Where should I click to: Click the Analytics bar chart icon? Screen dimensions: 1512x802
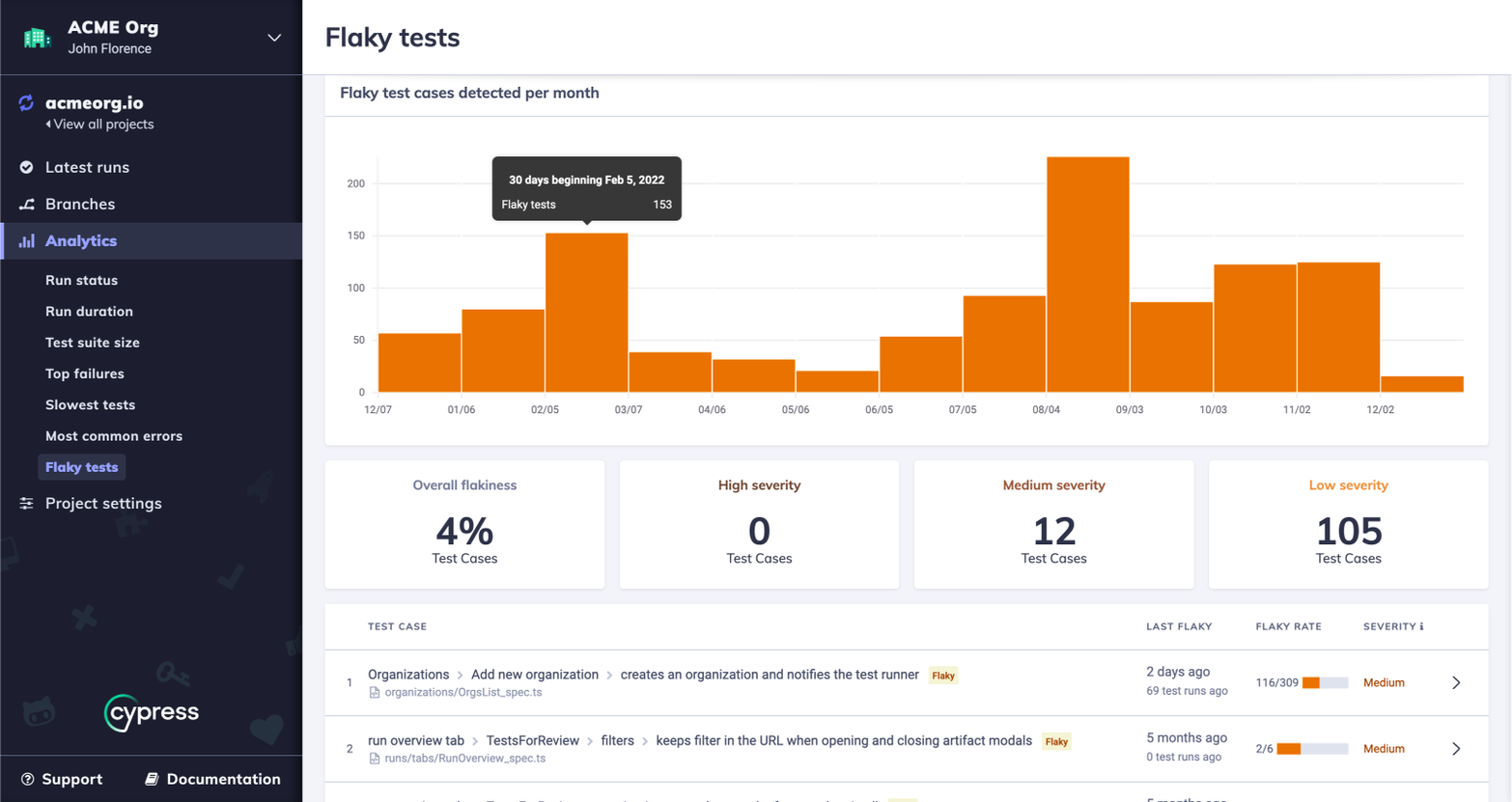pyautogui.click(x=27, y=241)
